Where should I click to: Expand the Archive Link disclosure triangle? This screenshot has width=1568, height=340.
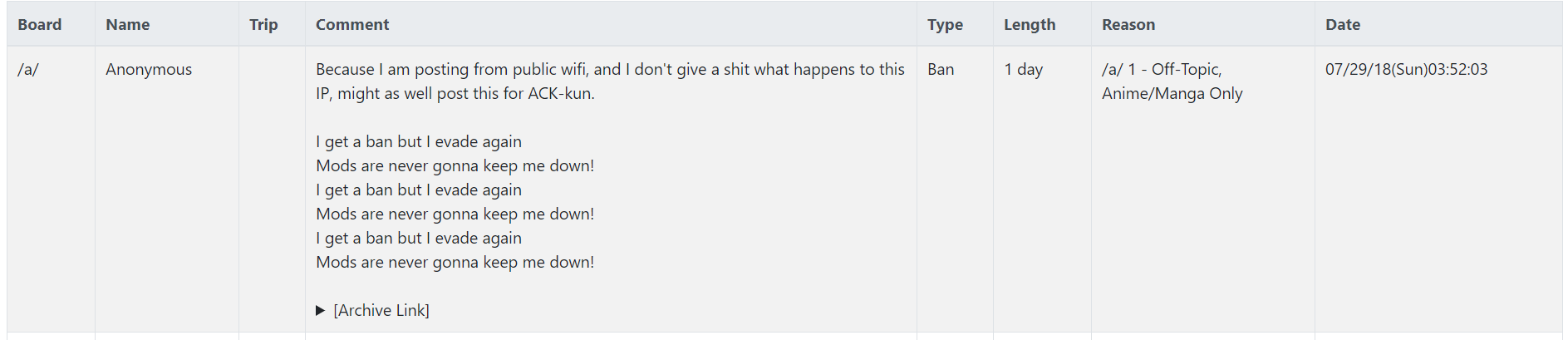click(x=321, y=310)
